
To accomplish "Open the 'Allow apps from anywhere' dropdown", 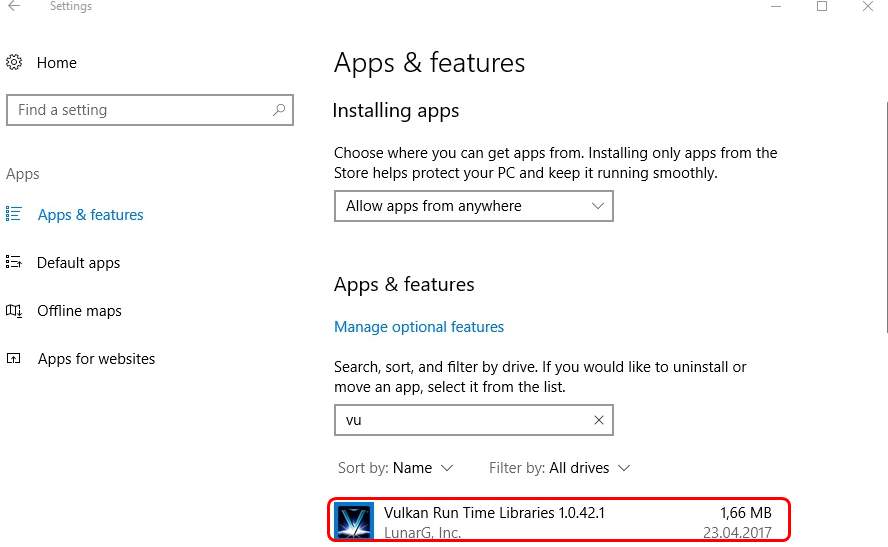I will pos(473,206).
